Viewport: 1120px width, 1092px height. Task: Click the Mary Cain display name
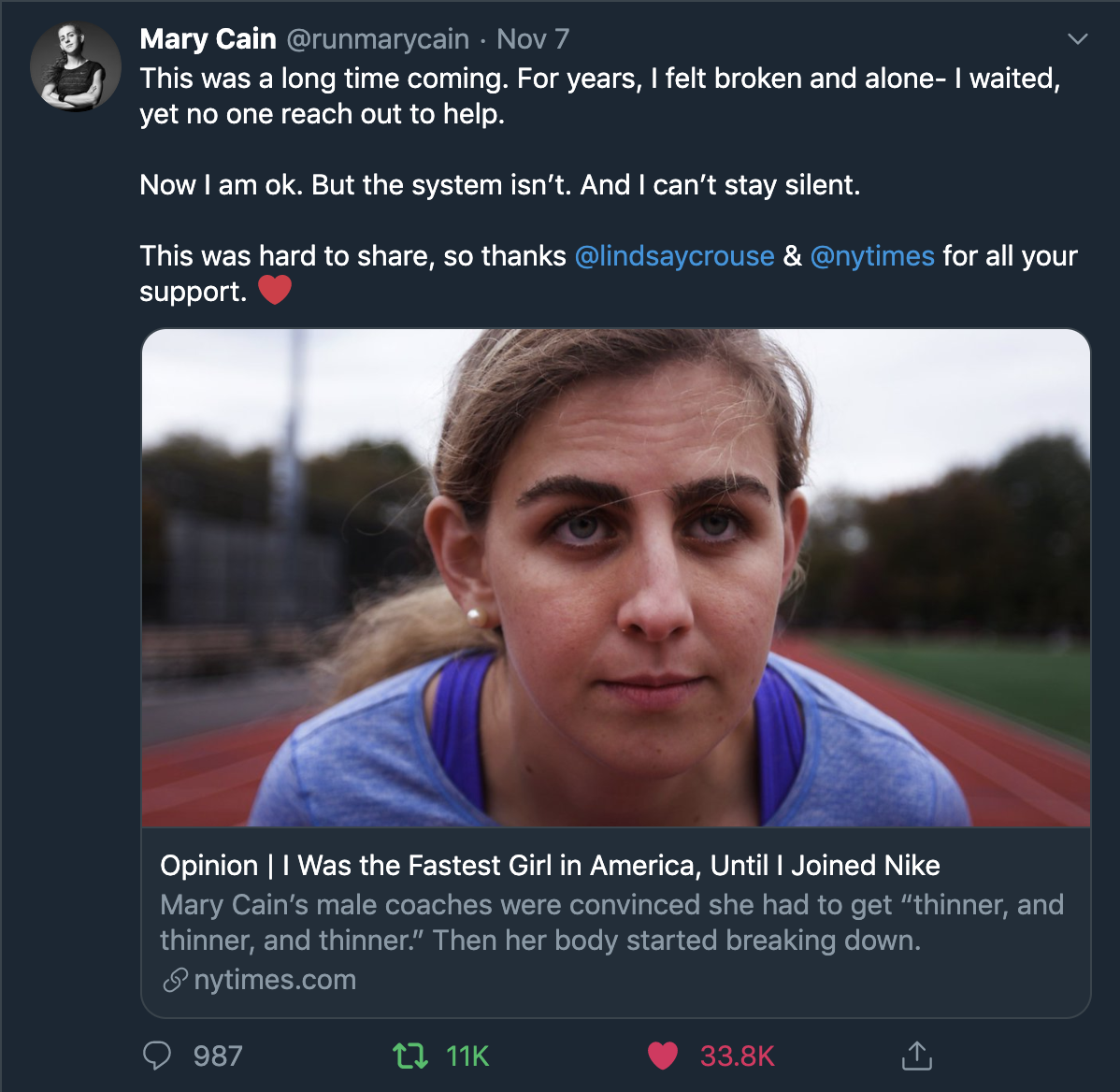(208, 39)
